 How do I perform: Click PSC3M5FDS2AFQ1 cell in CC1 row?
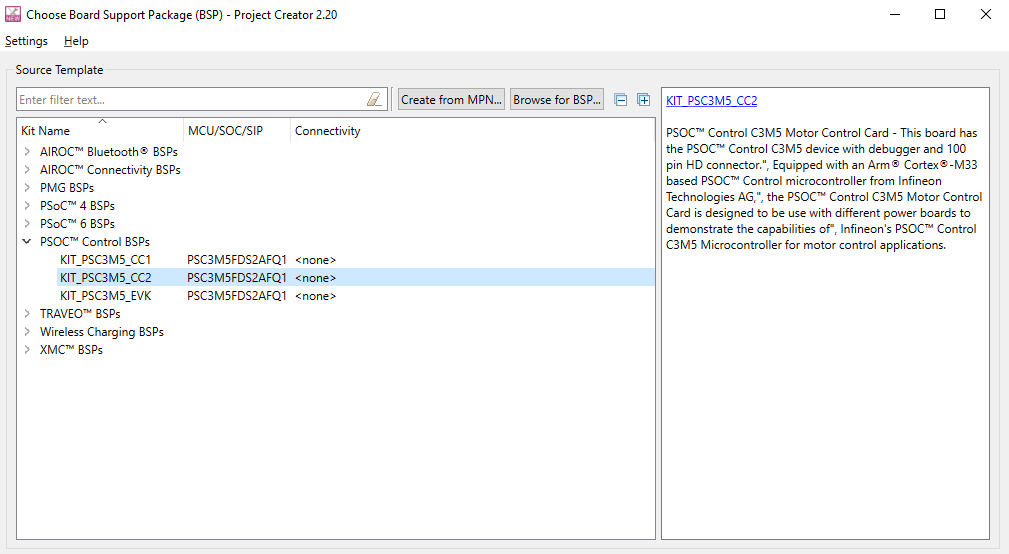(x=237, y=260)
